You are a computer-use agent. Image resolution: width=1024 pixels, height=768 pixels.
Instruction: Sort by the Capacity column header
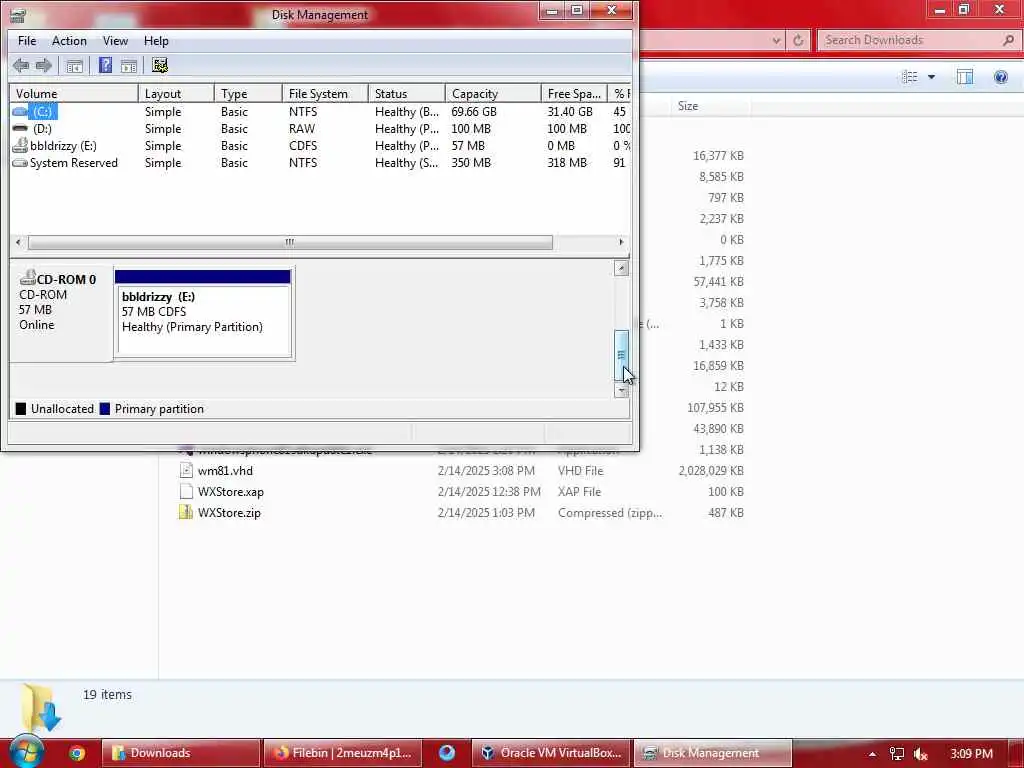(x=492, y=93)
